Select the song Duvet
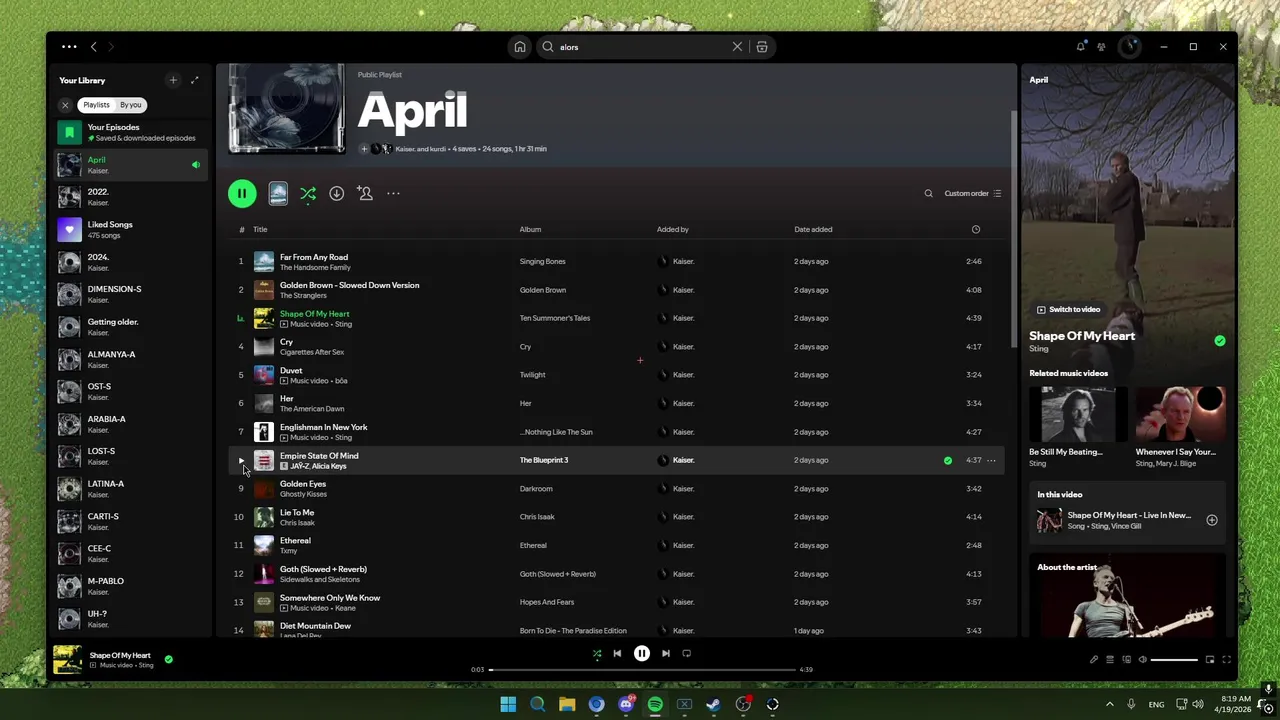Viewport: 1280px width, 720px height. [616, 375]
